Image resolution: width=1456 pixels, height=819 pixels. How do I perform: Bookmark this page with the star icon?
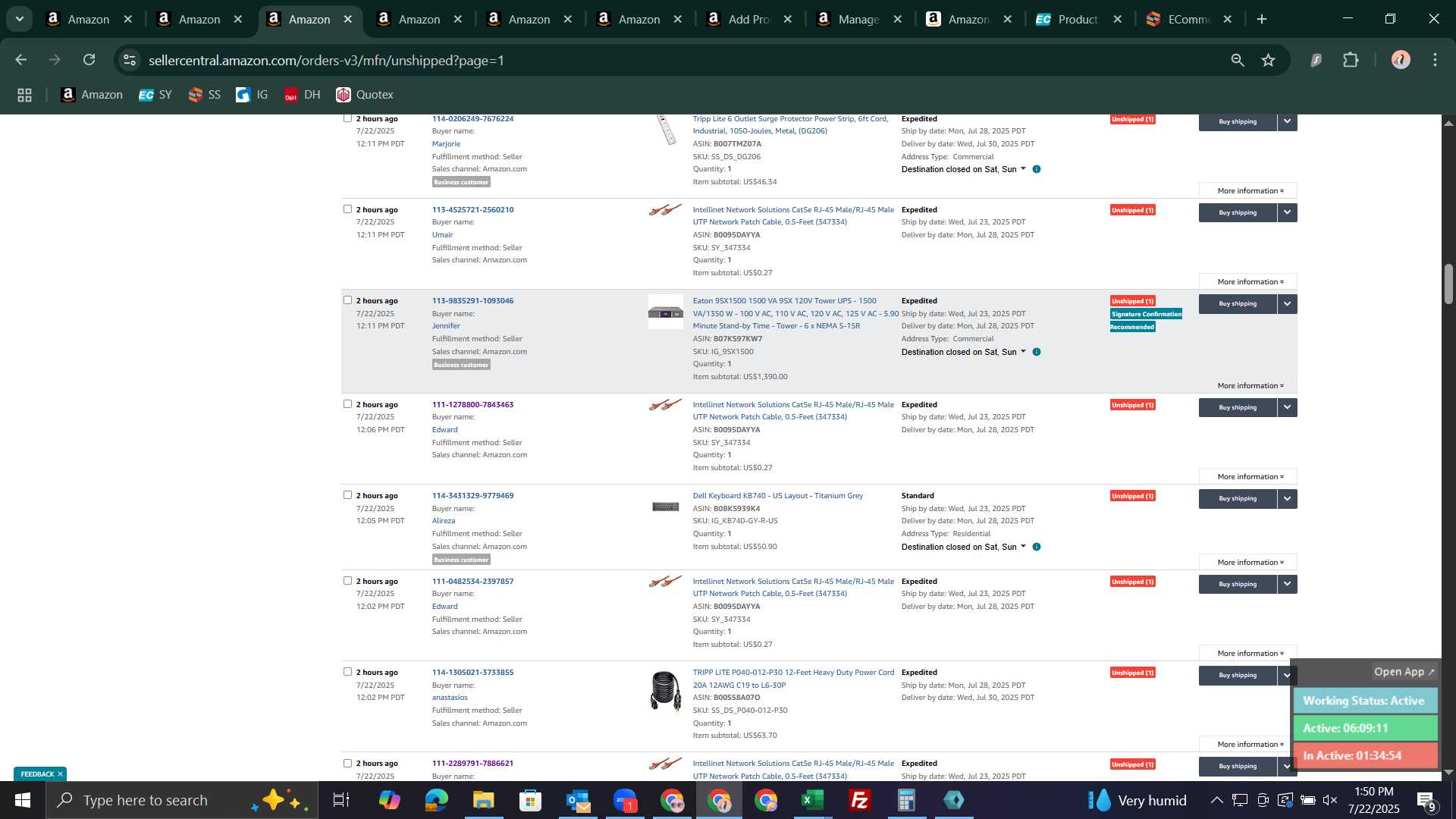[1269, 60]
